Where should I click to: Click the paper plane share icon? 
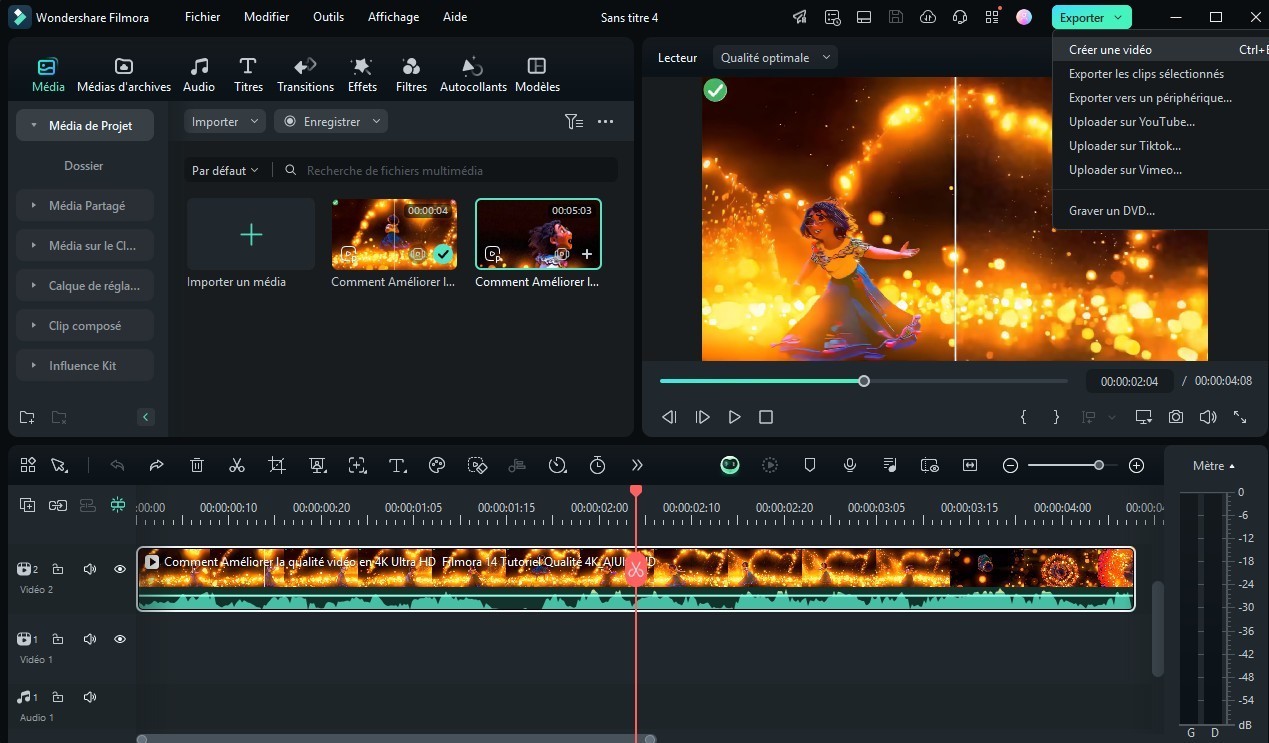click(x=799, y=17)
